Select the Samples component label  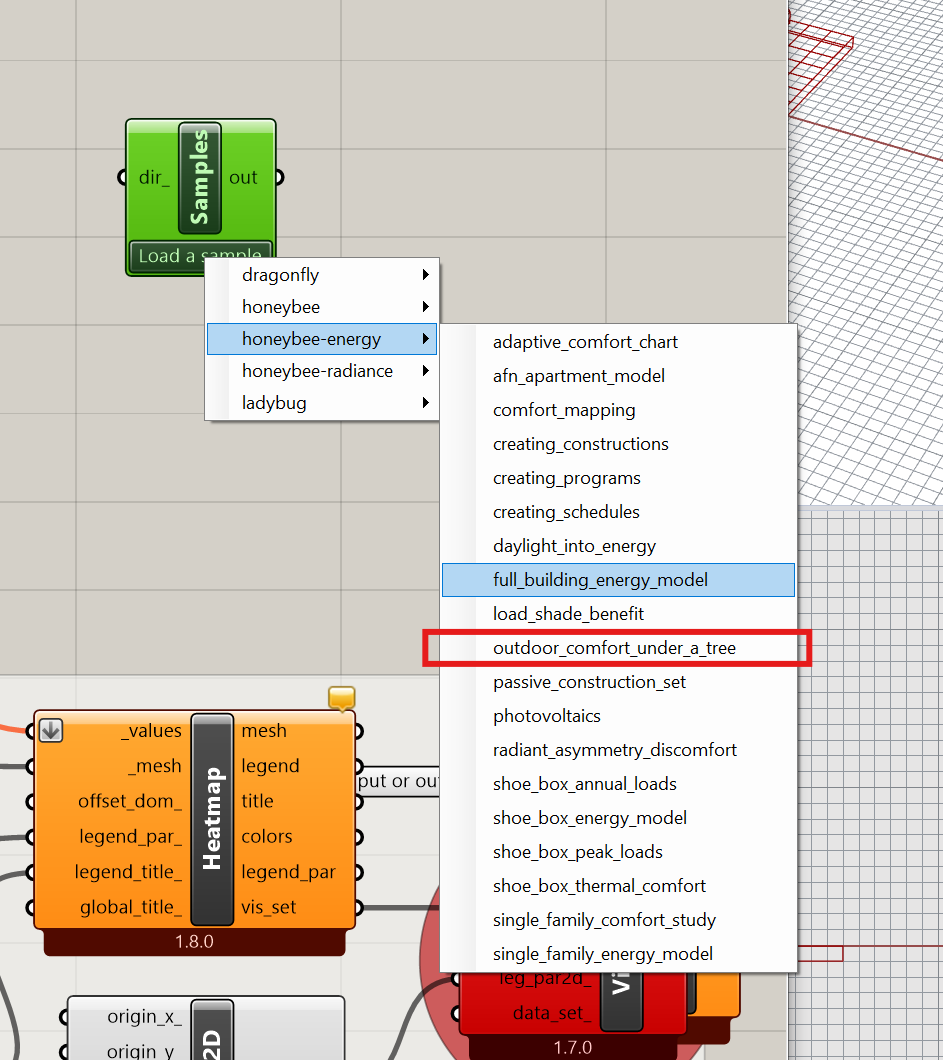tap(200, 178)
